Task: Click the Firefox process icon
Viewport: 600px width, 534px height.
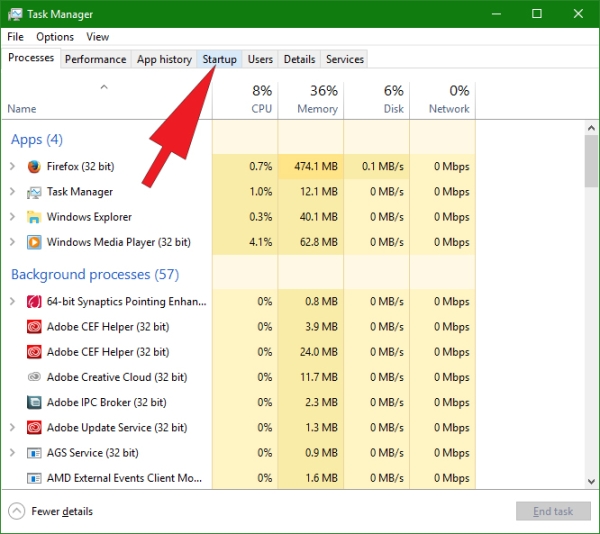Action: coord(34,166)
